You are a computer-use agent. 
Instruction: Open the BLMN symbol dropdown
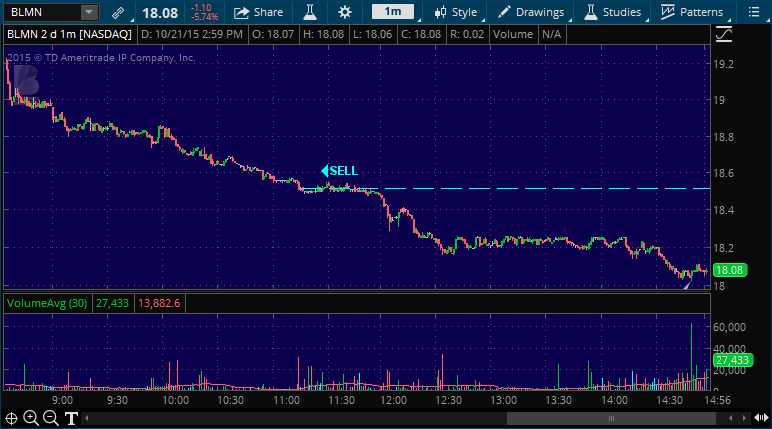click(x=89, y=12)
